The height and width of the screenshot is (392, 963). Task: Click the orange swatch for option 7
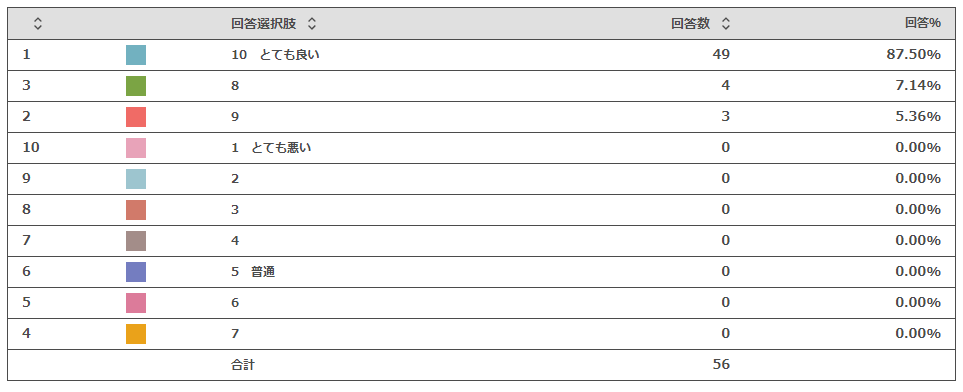point(136,334)
